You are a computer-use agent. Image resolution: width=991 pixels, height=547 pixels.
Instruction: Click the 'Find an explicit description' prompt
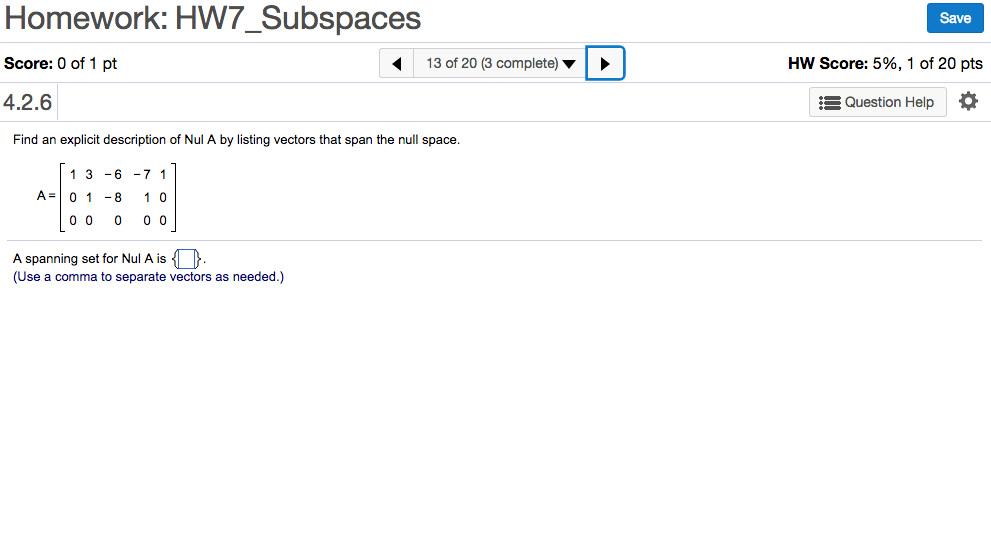[x=236, y=140]
